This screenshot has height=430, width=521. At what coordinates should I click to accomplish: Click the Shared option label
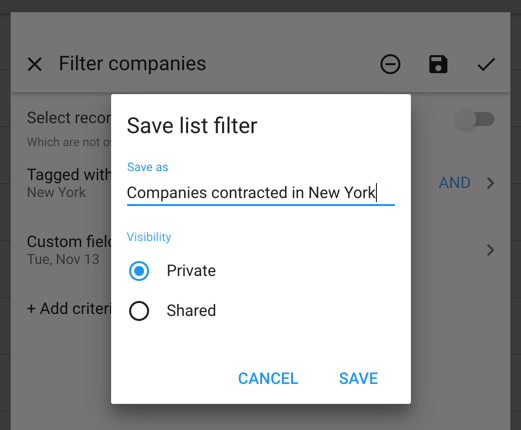point(191,311)
